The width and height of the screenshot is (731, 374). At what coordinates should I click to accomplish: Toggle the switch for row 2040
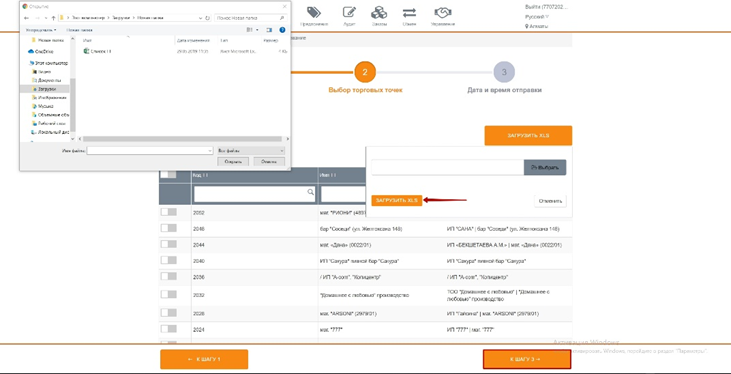pos(168,260)
